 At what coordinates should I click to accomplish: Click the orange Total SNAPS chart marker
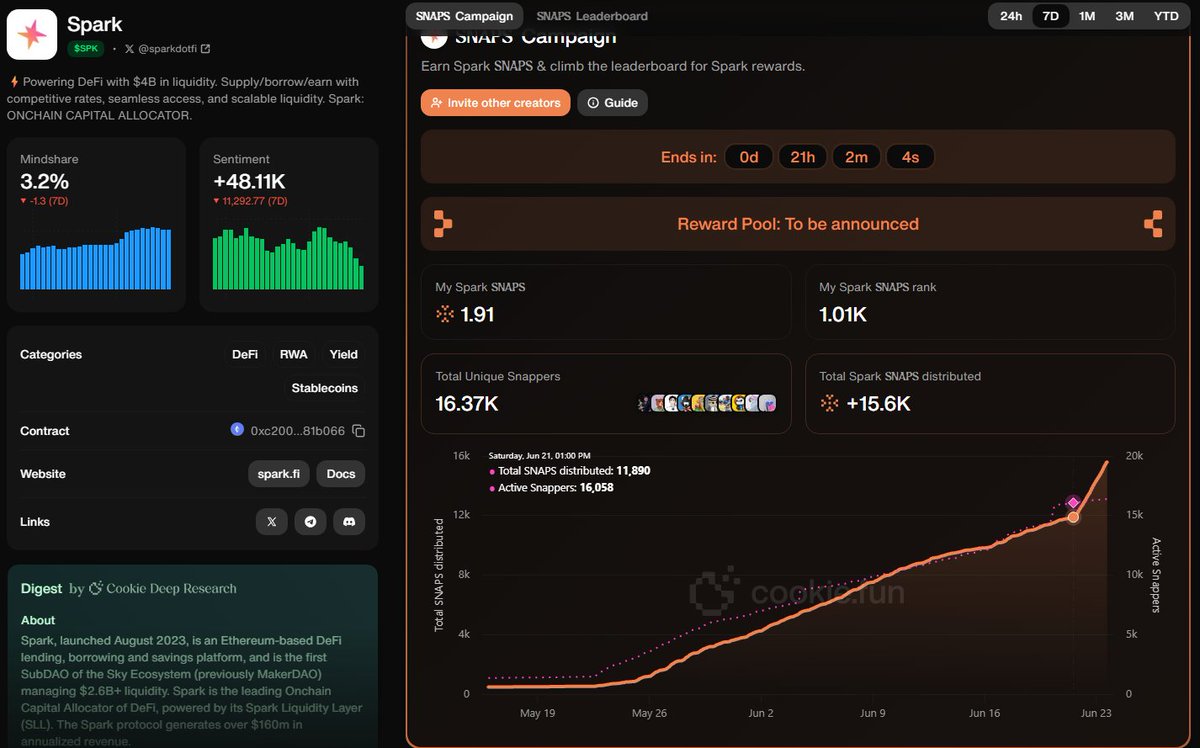click(1073, 517)
